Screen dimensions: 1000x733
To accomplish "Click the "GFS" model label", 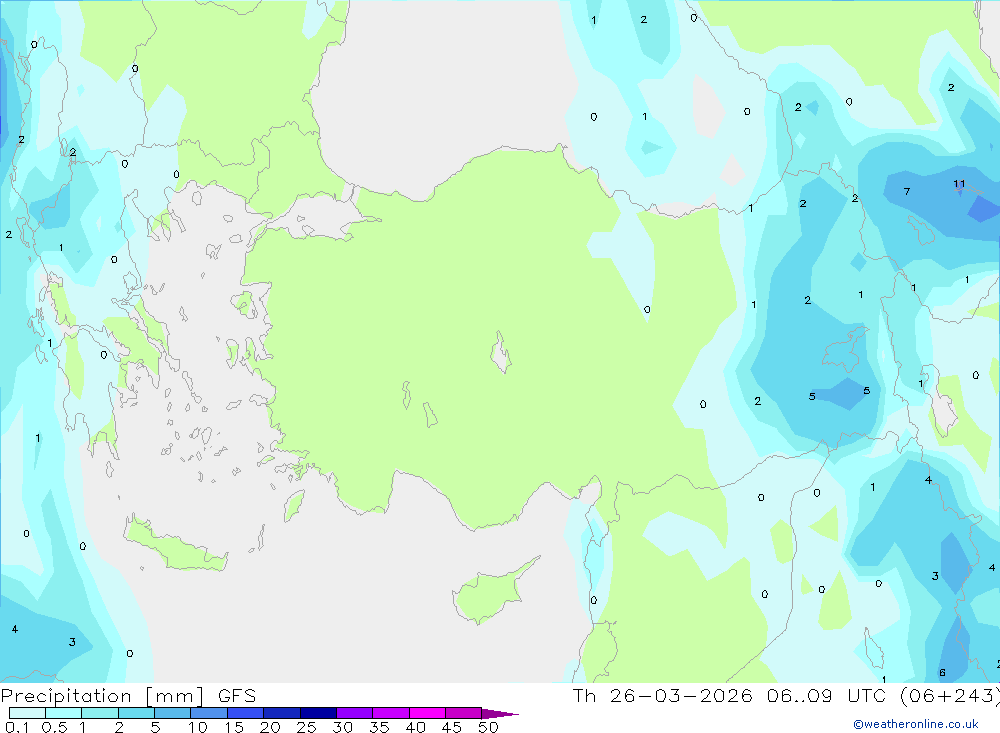I will 237,696.
